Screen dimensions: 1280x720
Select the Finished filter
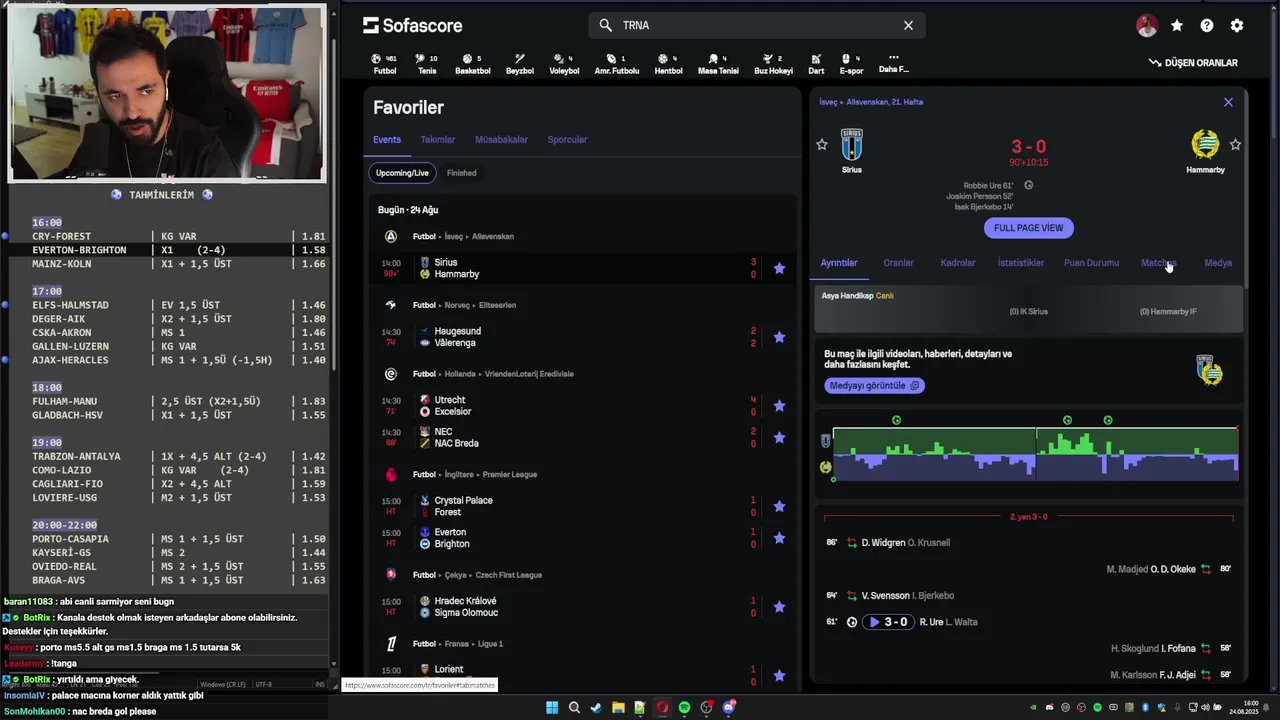[461, 173]
